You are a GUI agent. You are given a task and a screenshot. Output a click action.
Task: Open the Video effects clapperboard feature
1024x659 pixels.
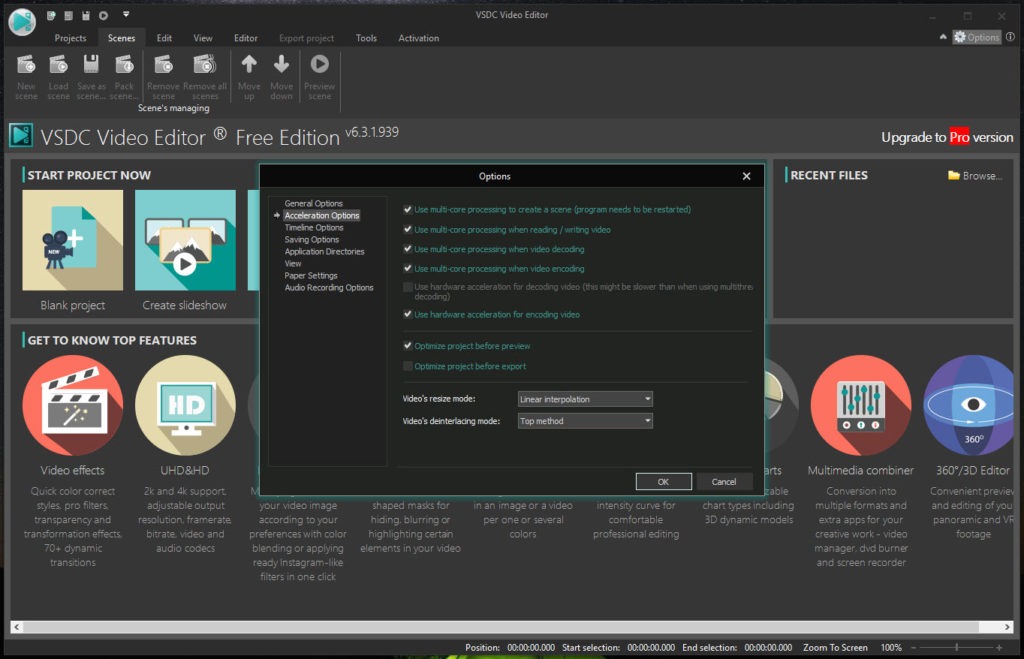coord(72,406)
